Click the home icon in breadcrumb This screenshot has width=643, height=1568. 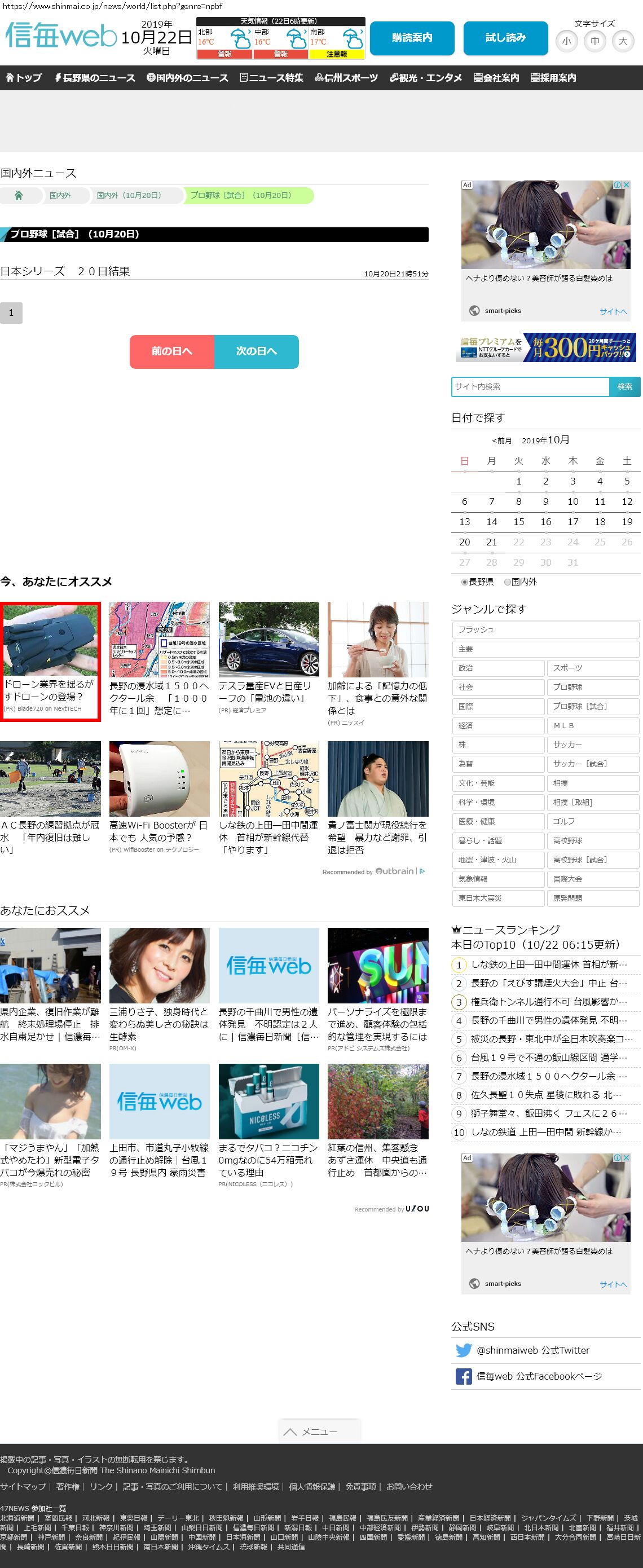19,195
